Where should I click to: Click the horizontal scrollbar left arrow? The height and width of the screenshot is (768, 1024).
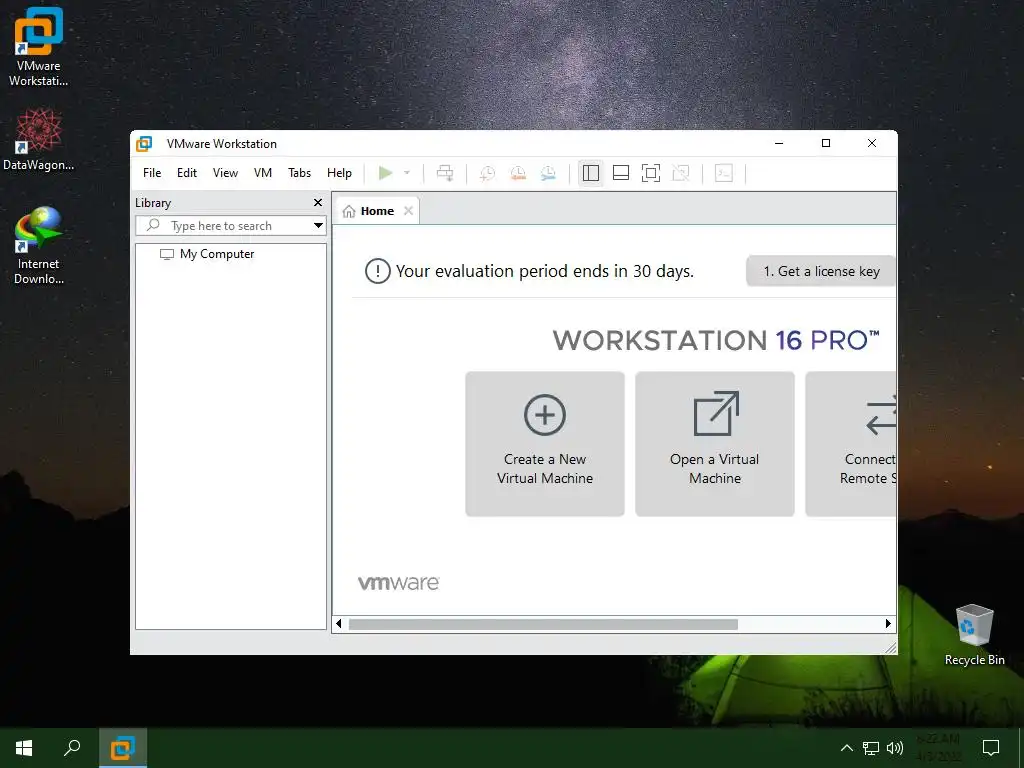pos(338,624)
